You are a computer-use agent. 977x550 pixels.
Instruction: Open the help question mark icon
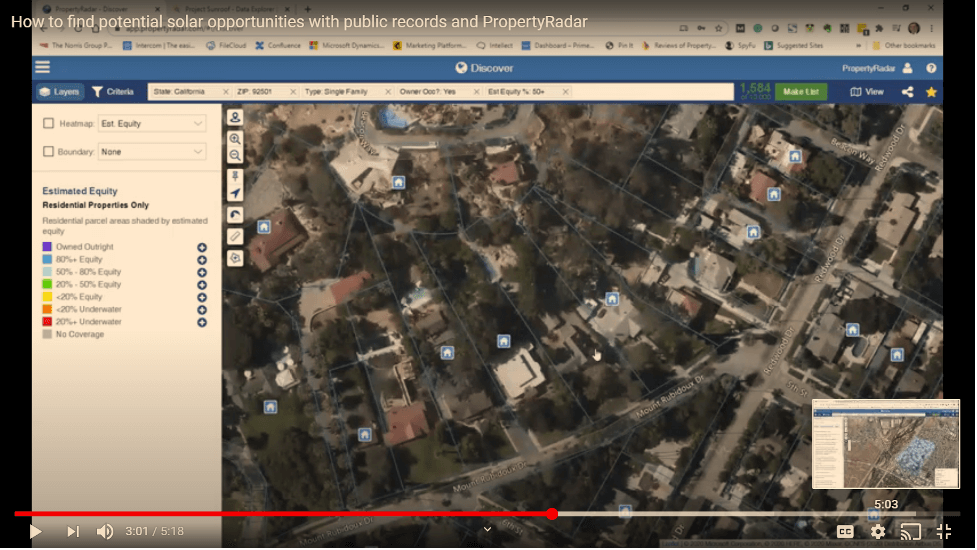[931, 68]
